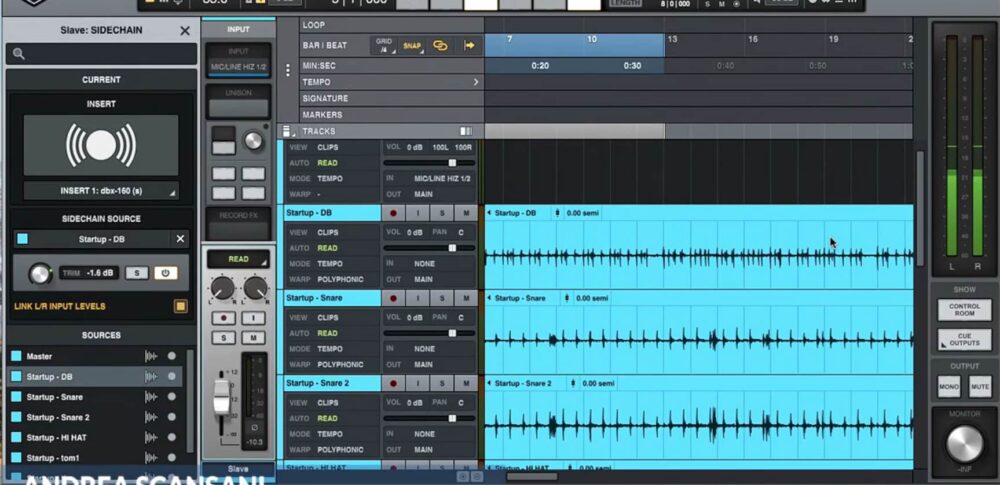Mute the Slave channel strip
This screenshot has height=485, width=1000.
(254, 338)
